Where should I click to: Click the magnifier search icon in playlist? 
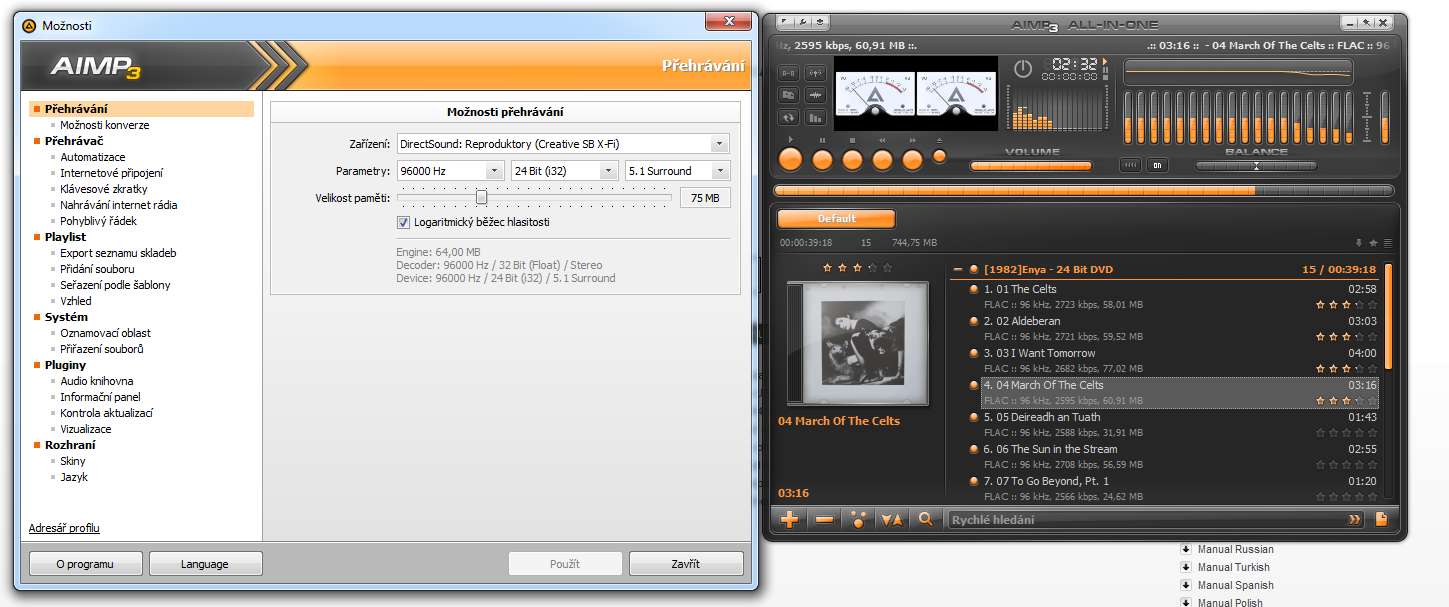coord(926,520)
